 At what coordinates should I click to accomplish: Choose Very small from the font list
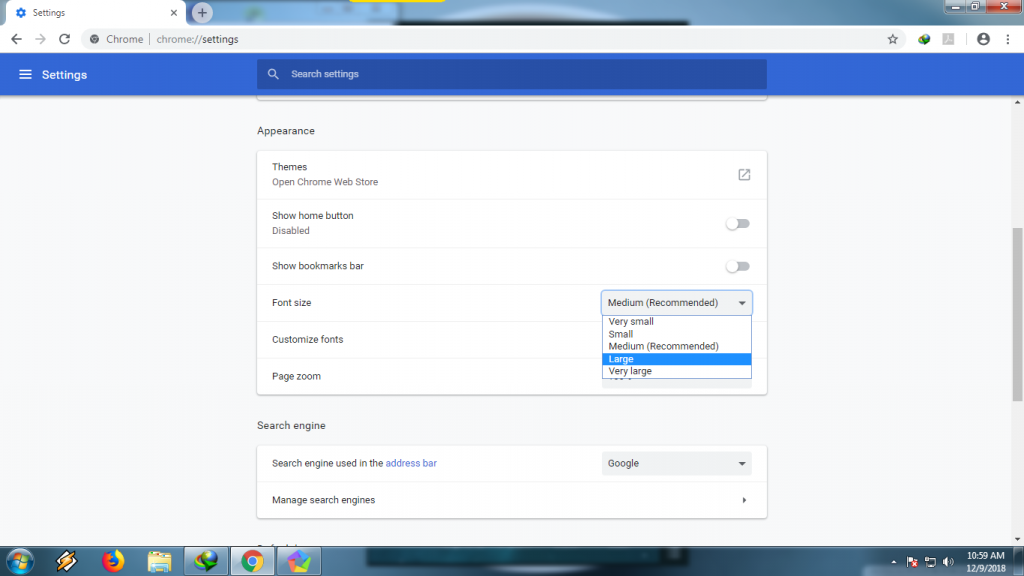click(x=676, y=322)
